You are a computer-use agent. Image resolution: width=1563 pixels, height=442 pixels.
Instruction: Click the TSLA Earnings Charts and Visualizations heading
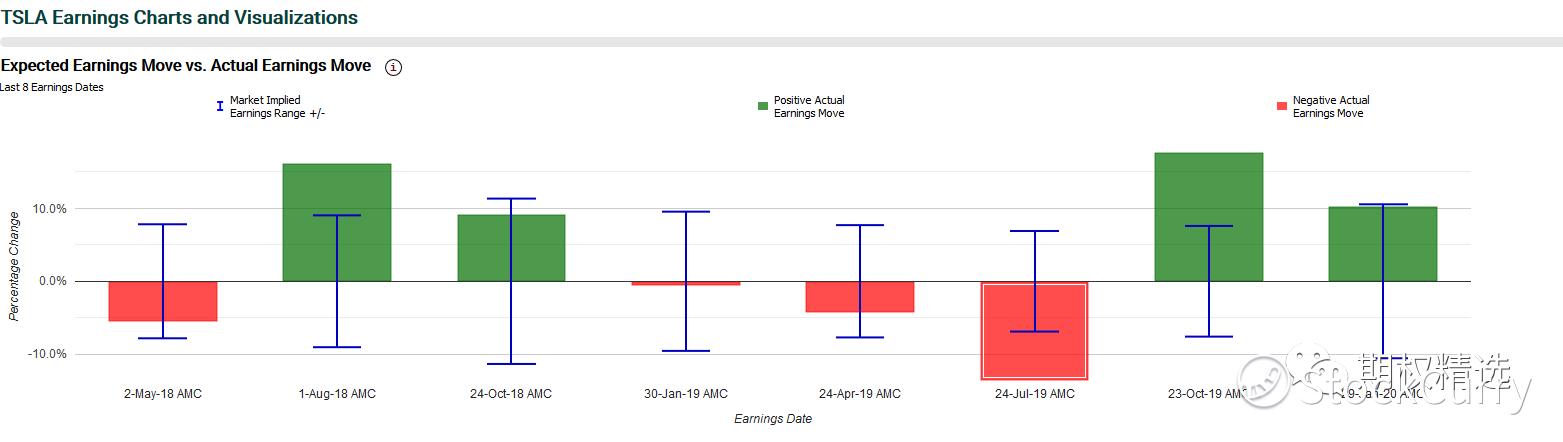pyautogui.click(x=180, y=18)
